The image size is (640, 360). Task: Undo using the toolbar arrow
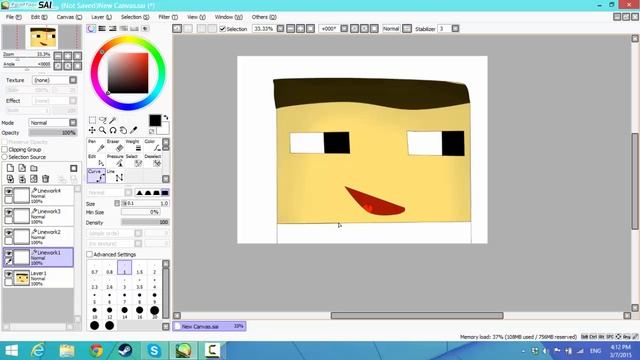coord(177,29)
